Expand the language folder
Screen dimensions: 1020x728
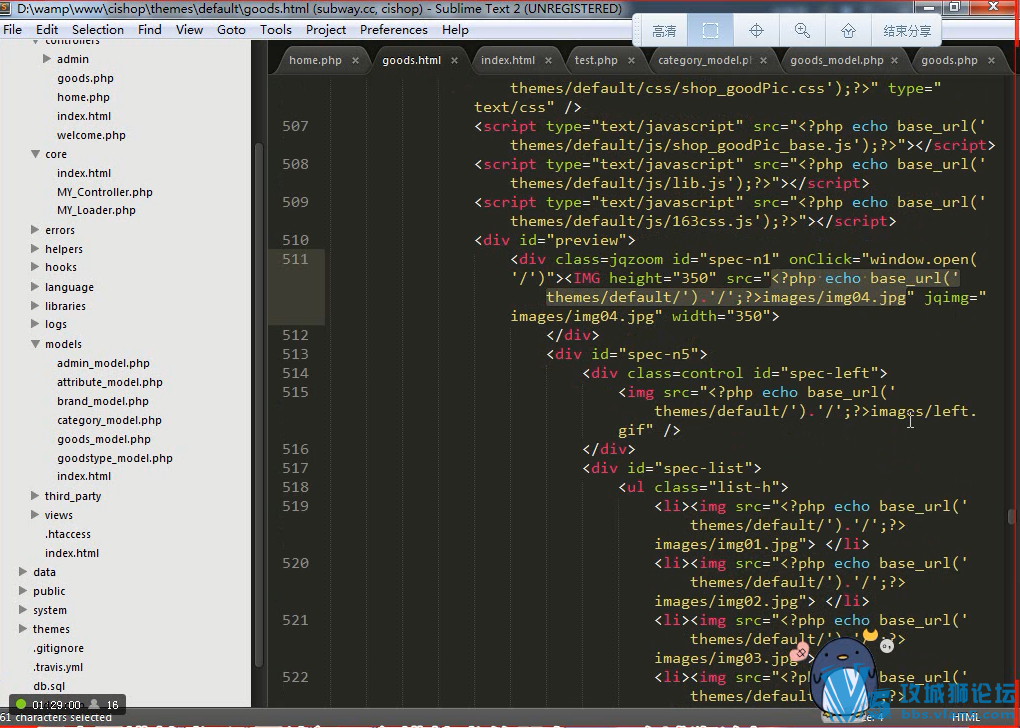[x=35, y=286]
